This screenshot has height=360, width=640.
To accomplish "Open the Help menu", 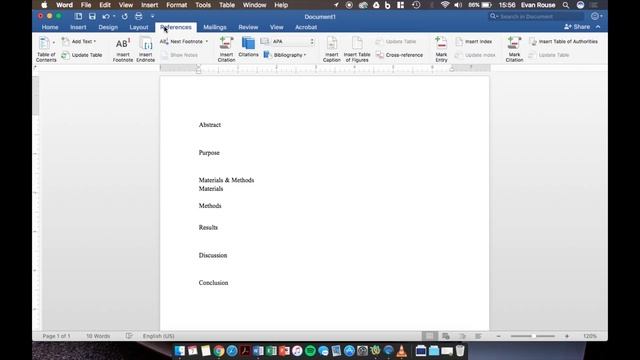I will click(x=281, y=5).
